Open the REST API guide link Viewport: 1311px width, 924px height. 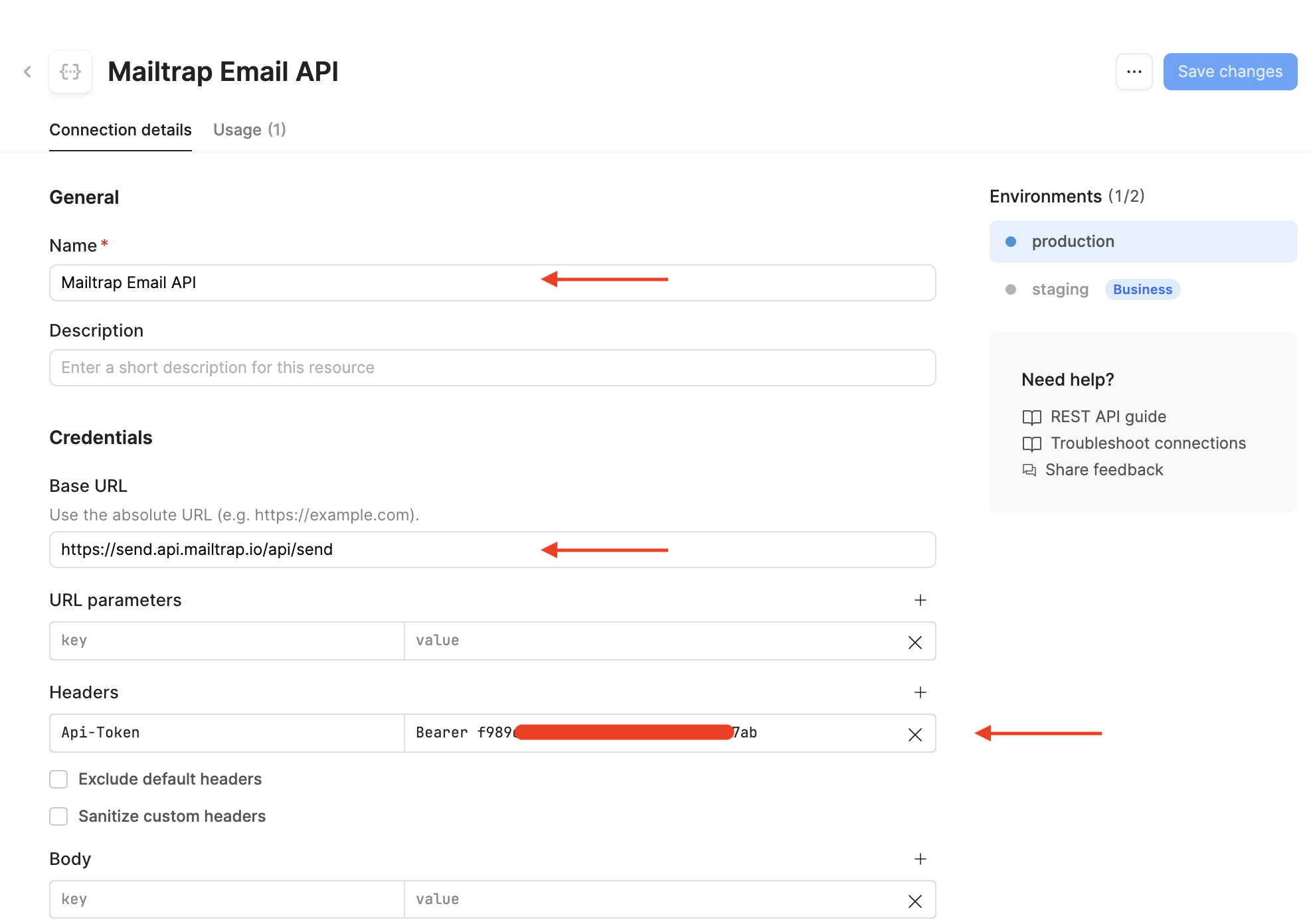[1108, 417]
